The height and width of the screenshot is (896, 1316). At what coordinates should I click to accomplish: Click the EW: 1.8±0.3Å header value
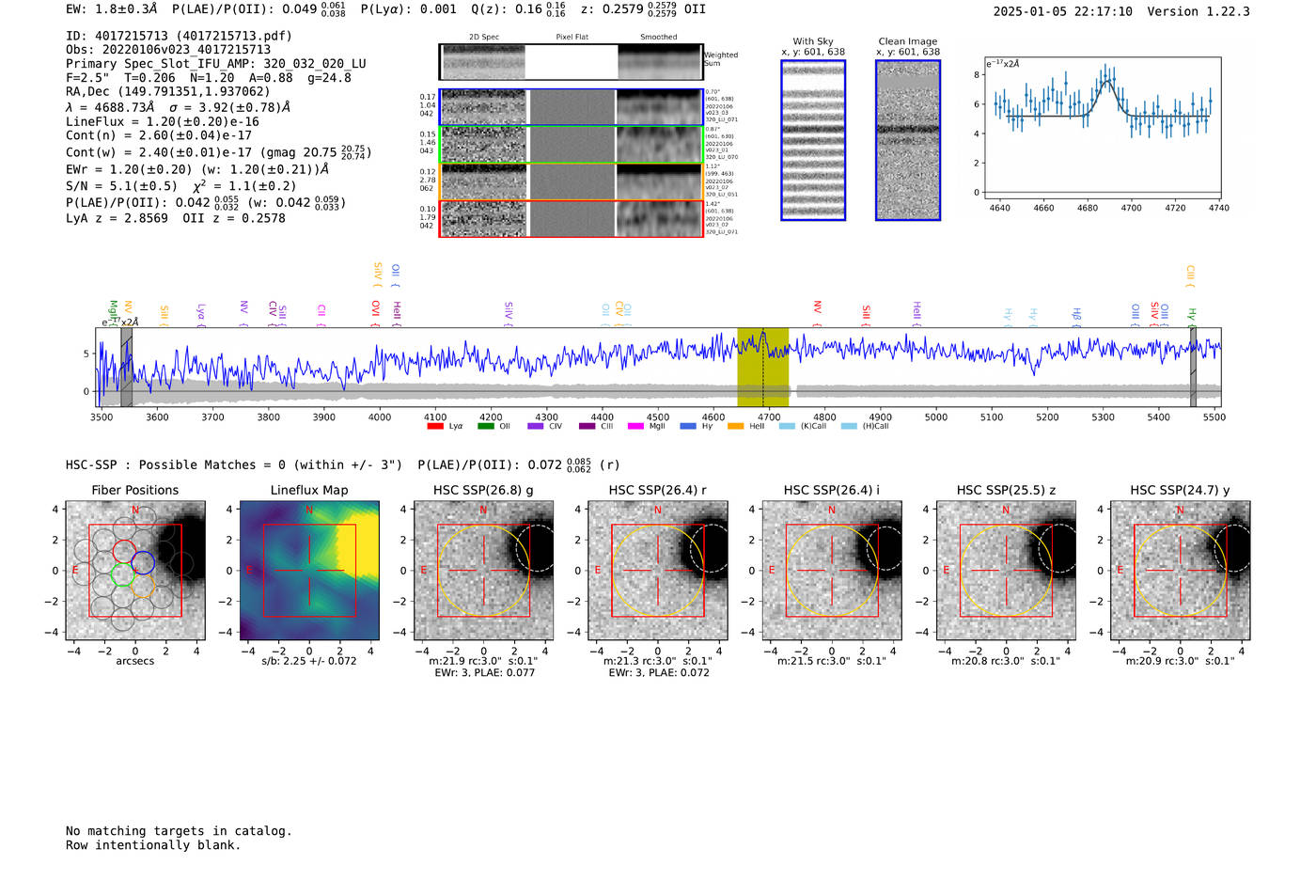(x=111, y=9)
